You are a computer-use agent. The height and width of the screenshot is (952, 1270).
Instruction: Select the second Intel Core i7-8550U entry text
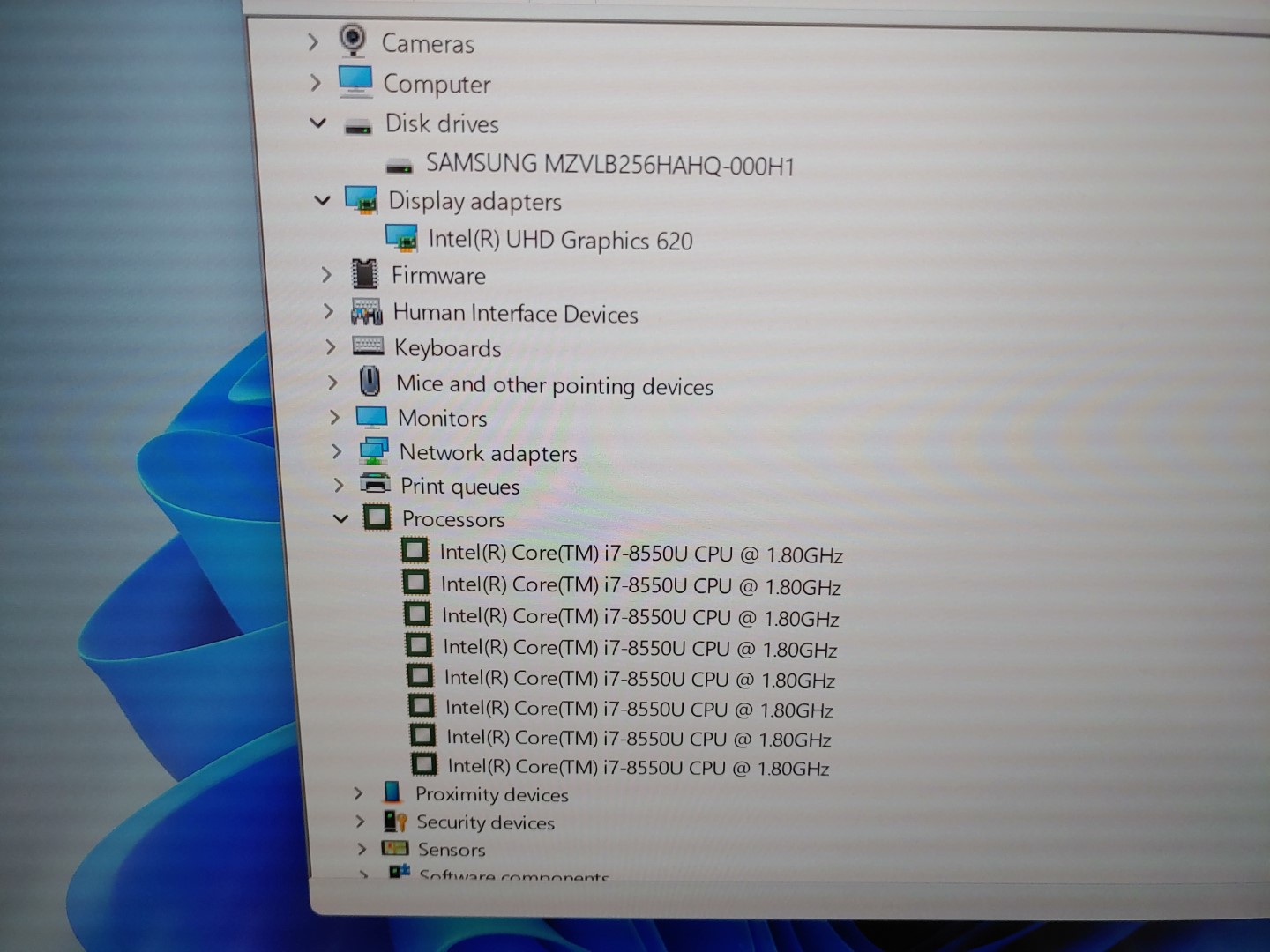pos(641,585)
